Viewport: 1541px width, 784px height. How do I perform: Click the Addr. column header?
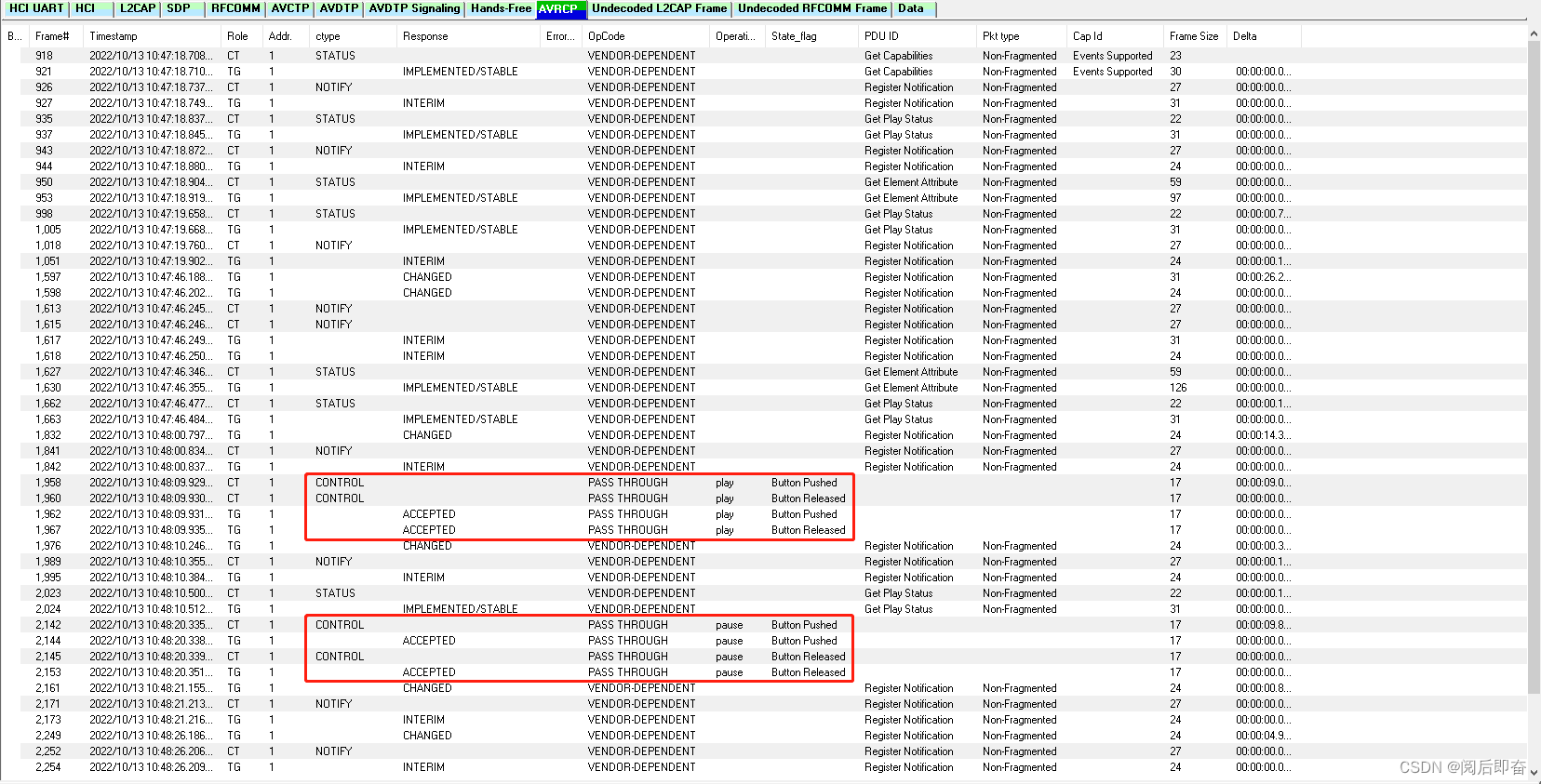tap(285, 36)
